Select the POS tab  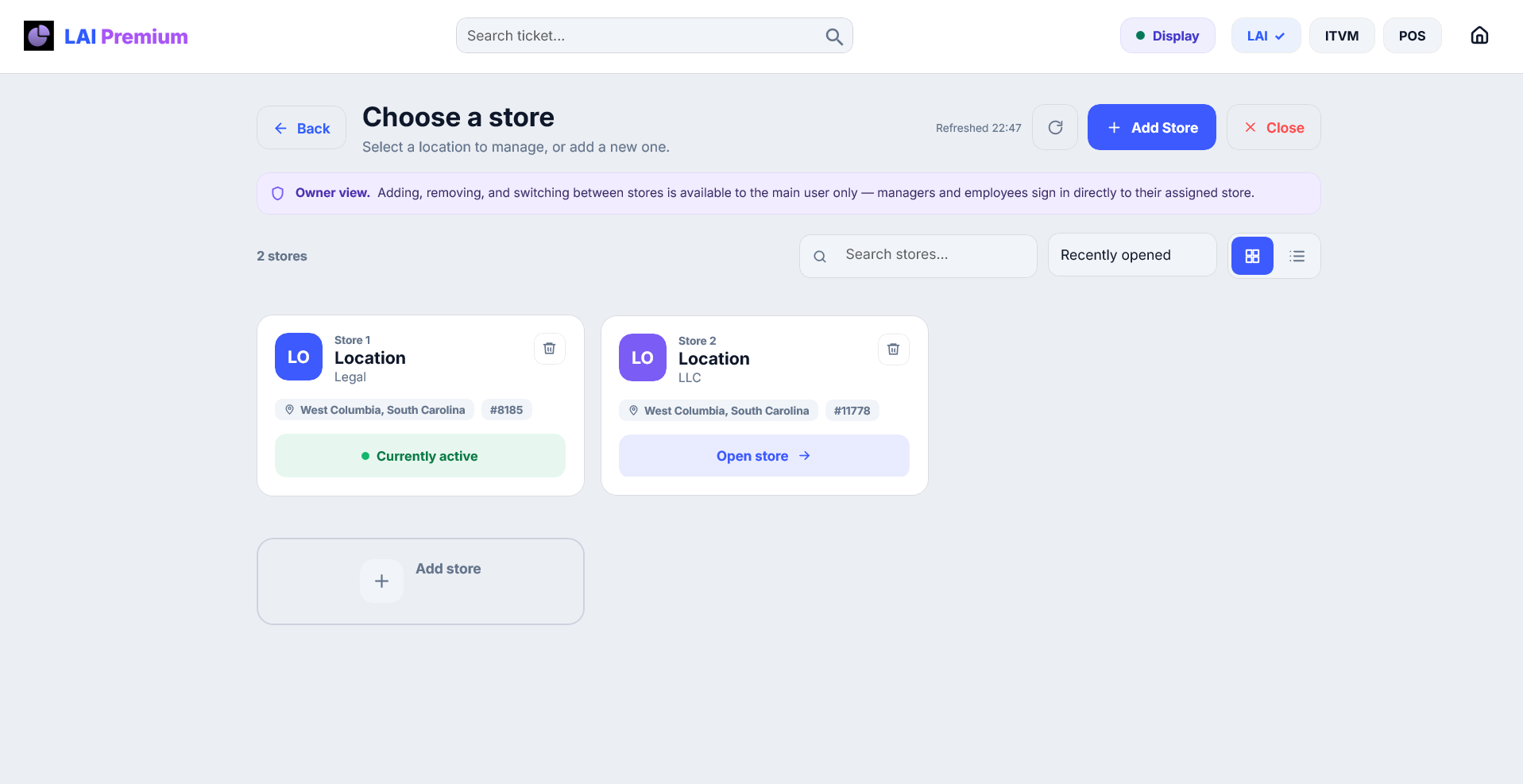(x=1412, y=36)
